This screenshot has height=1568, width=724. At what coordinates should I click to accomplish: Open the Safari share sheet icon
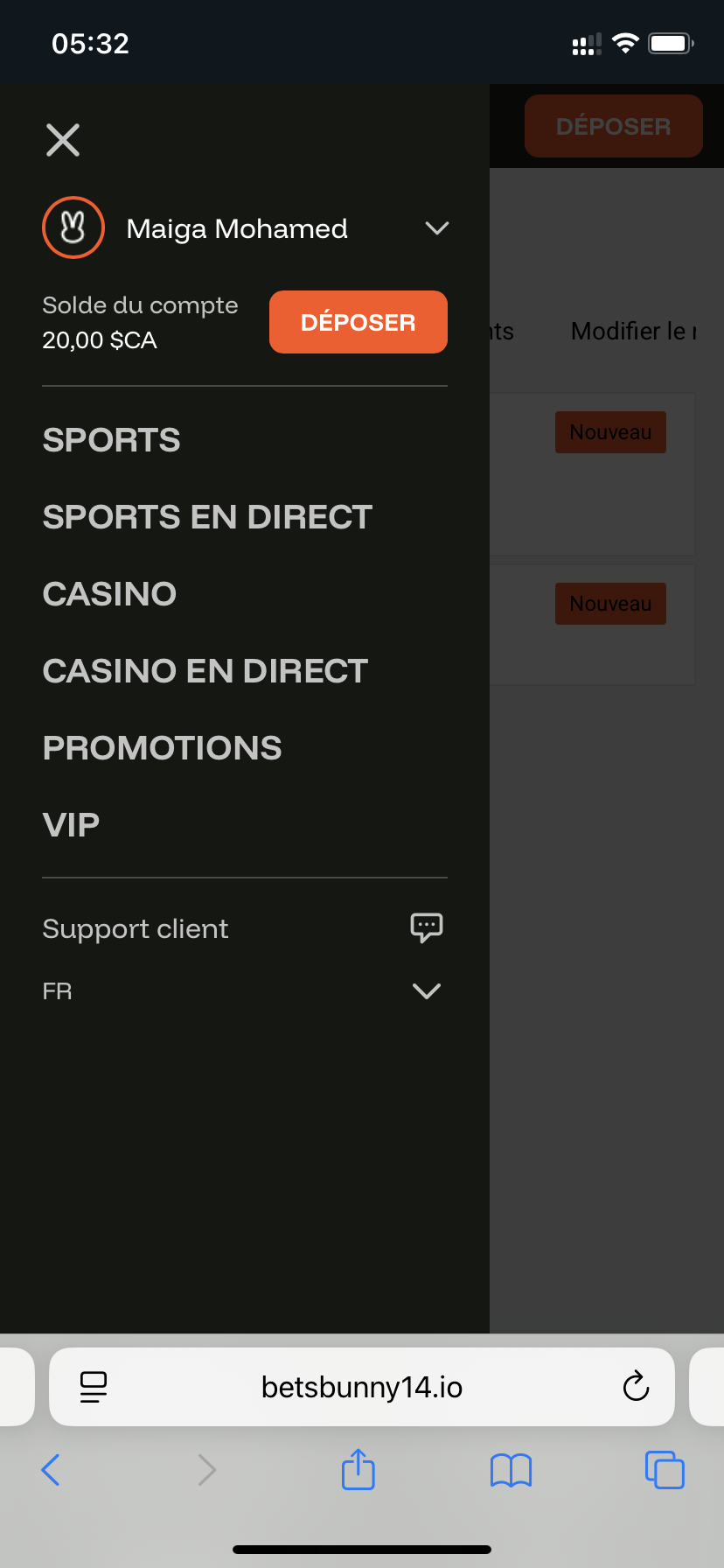point(358,1470)
